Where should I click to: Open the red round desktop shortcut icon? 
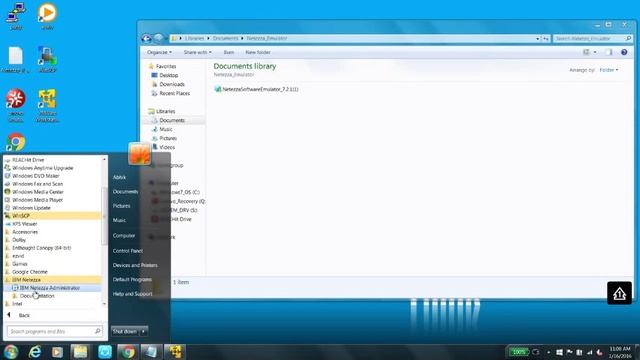click(x=16, y=105)
